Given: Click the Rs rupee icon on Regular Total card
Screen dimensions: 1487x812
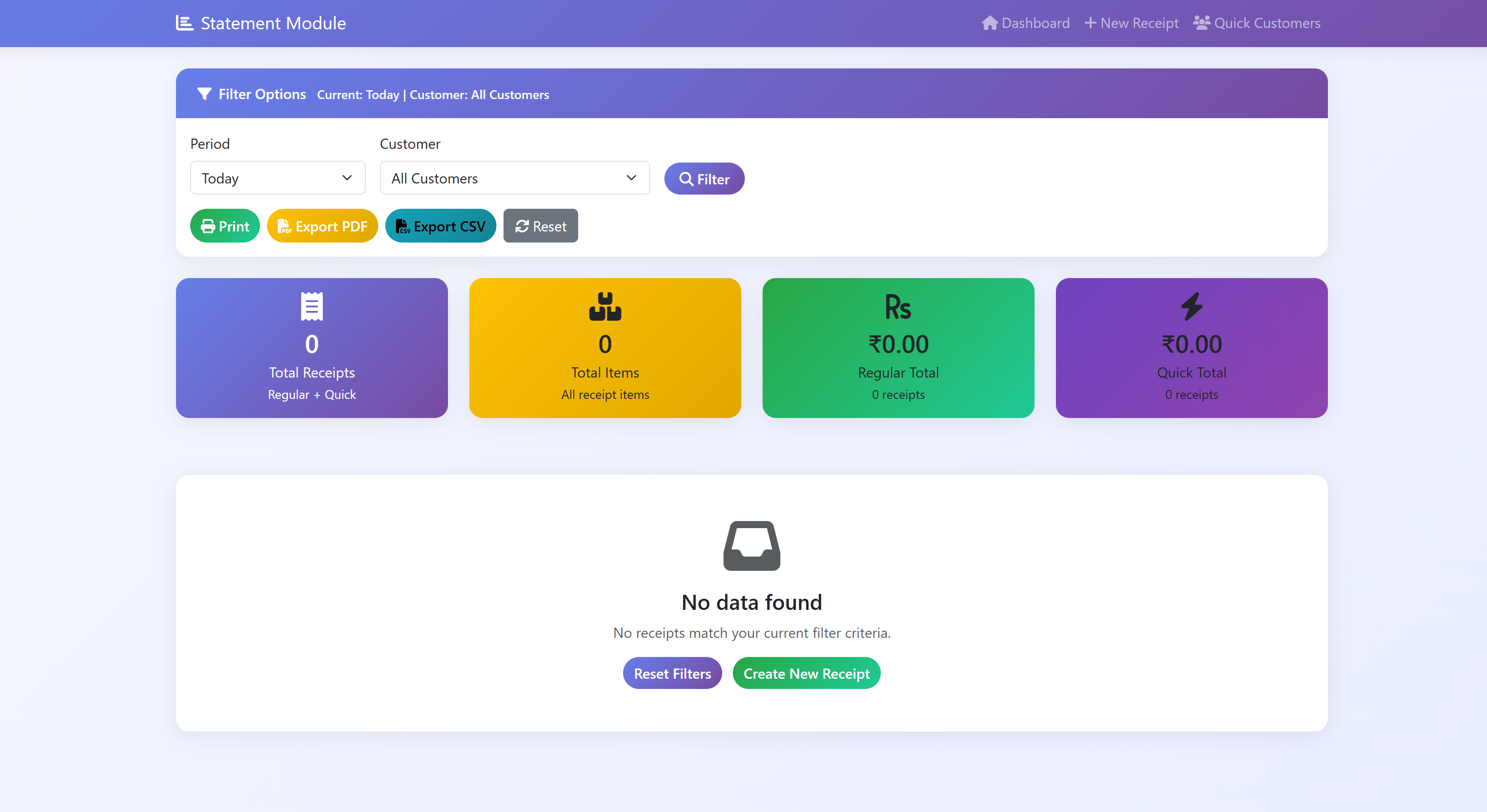Looking at the screenshot, I should point(898,307).
